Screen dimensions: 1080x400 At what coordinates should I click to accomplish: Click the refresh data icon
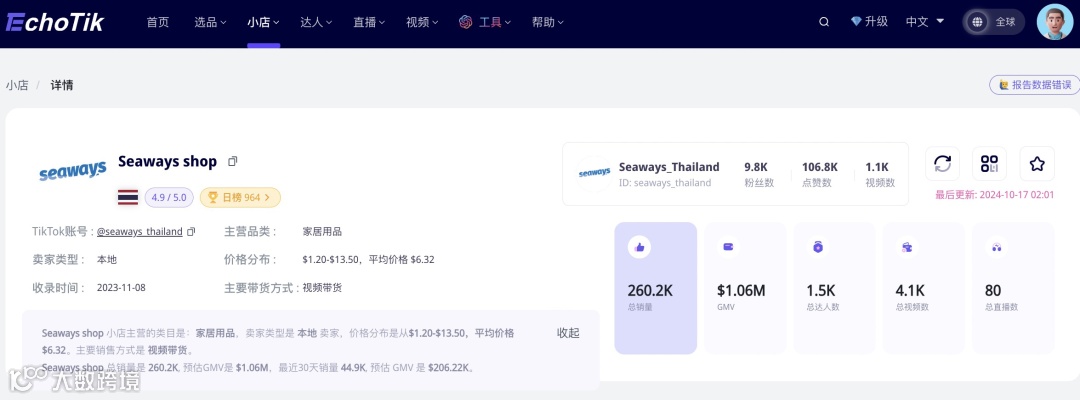tap(942, 164)
